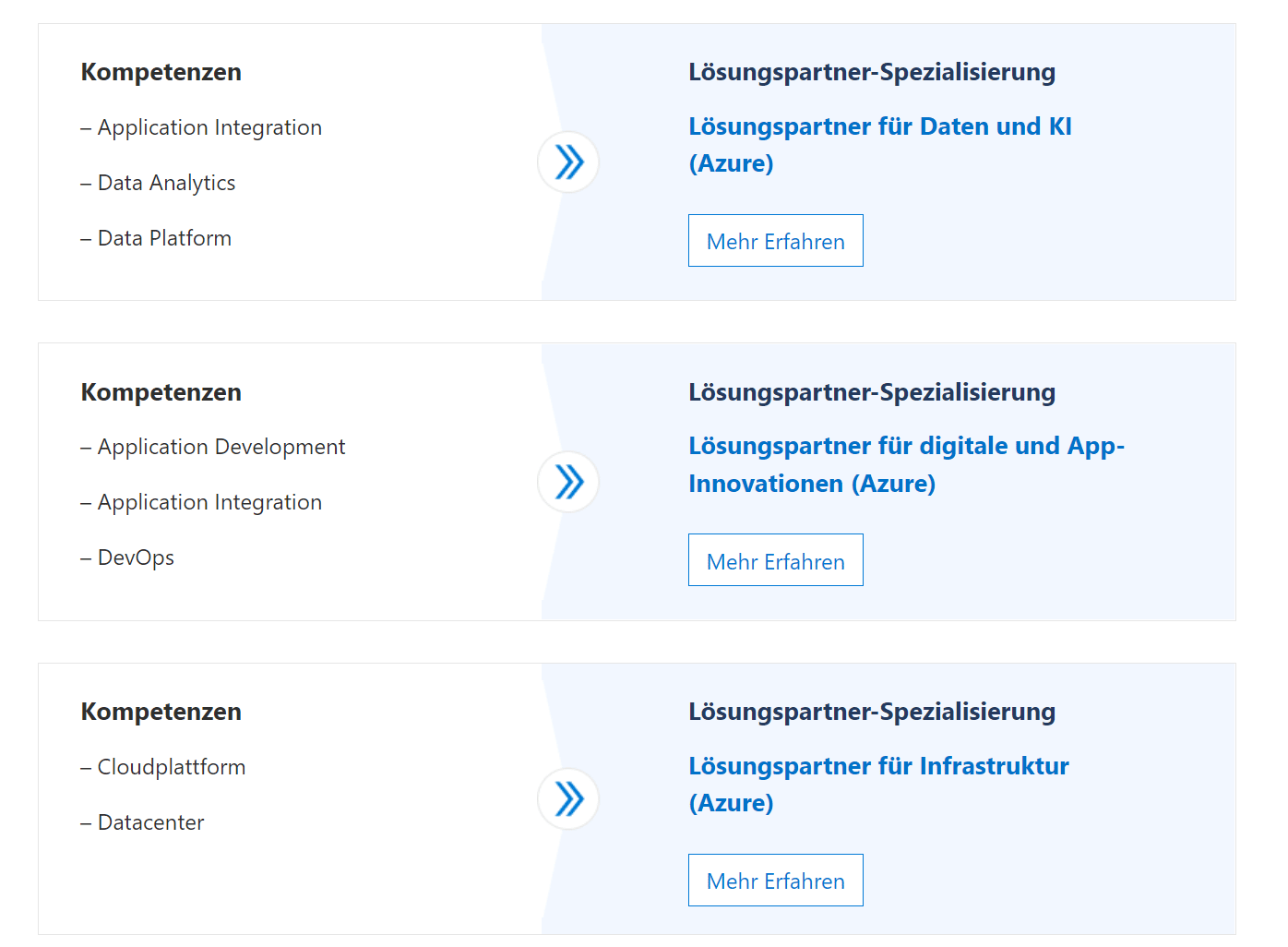Click Kompetenzen heading in third card
Viewport: 1288px width, 947px height.
161,712
